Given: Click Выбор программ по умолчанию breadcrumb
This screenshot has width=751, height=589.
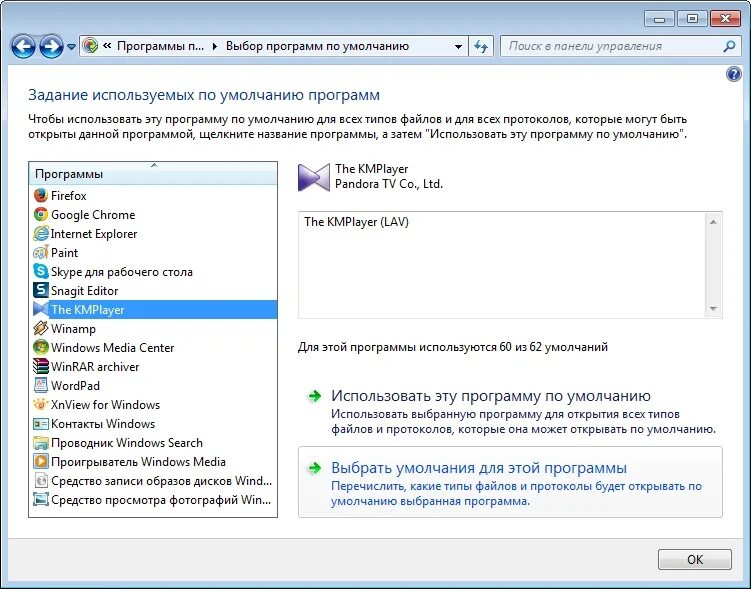Looking at the screenshot, I should coord(317,46).
